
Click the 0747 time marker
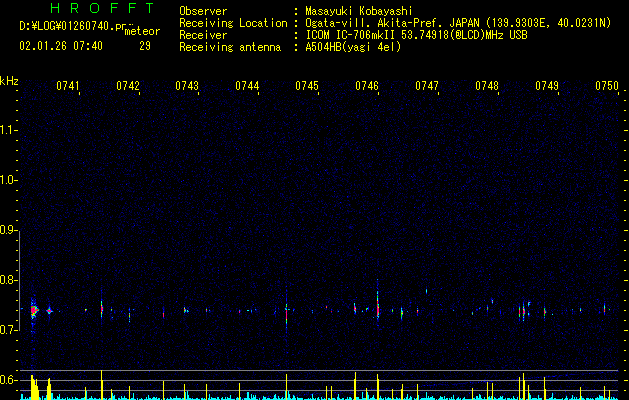coord(427,86)
